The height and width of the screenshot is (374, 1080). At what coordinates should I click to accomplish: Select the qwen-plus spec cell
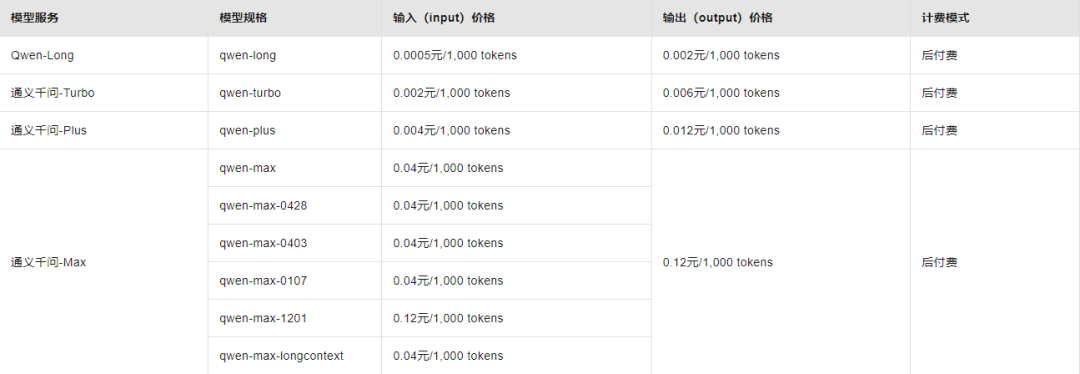click(295, 130)
